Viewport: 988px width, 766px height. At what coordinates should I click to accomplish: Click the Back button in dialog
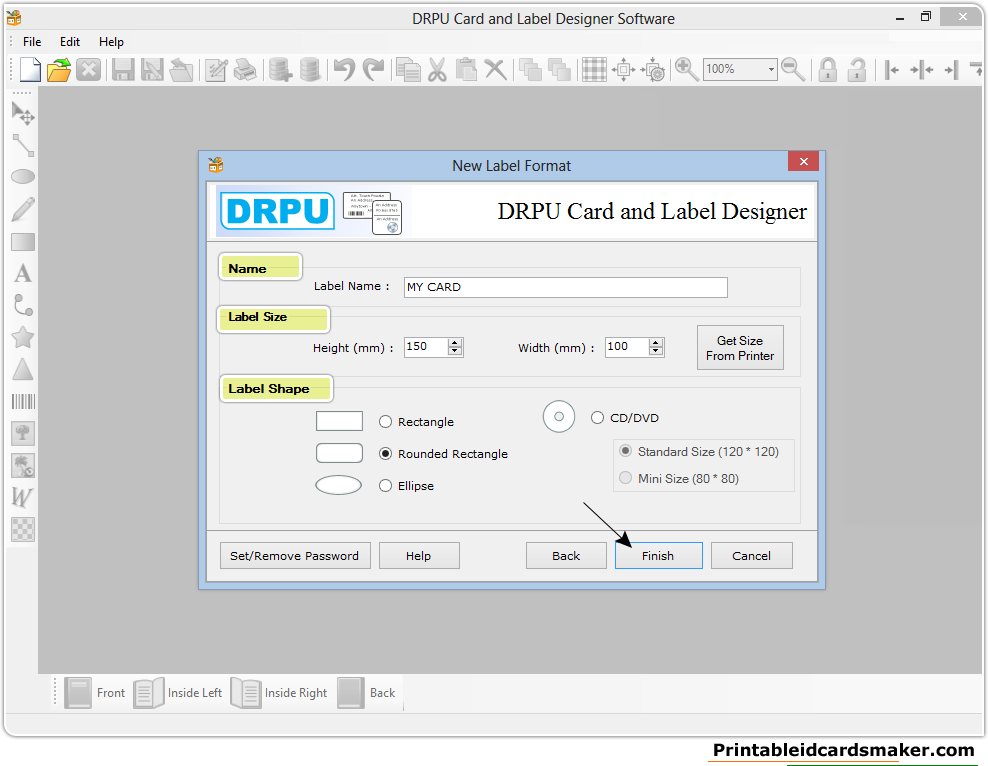coord(566,556)
